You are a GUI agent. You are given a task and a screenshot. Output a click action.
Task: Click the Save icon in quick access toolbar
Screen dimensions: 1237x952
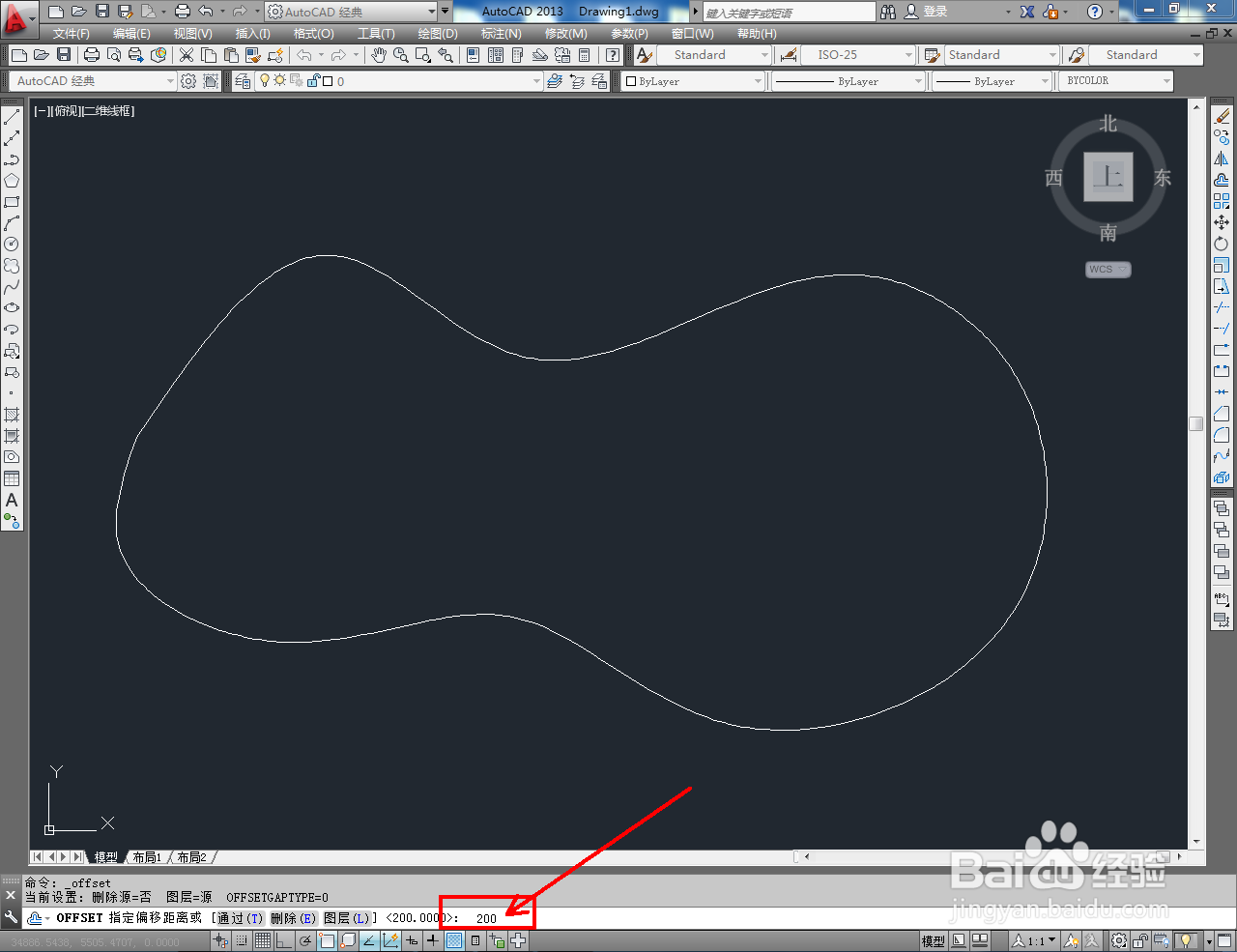(x=102, y=12)
